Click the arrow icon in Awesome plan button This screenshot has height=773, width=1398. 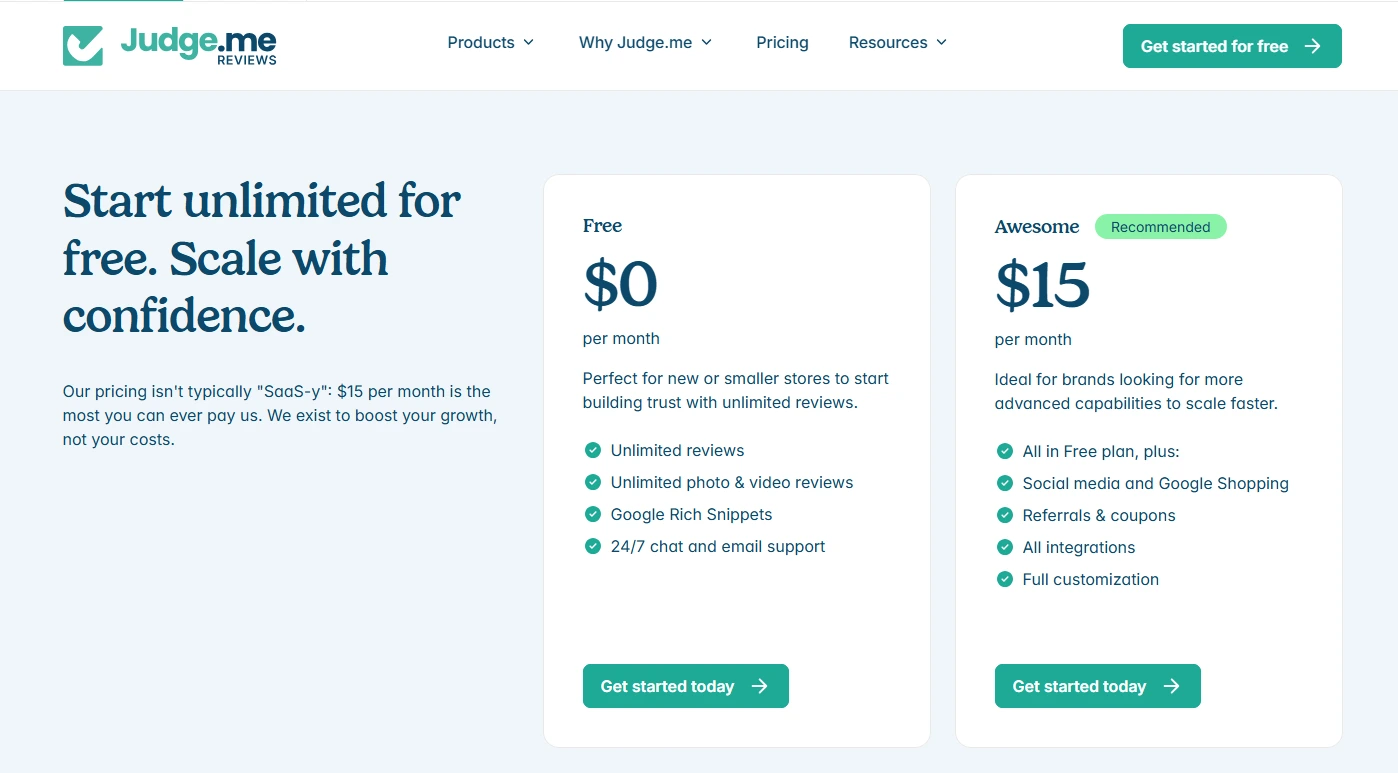coord(1172,686)
